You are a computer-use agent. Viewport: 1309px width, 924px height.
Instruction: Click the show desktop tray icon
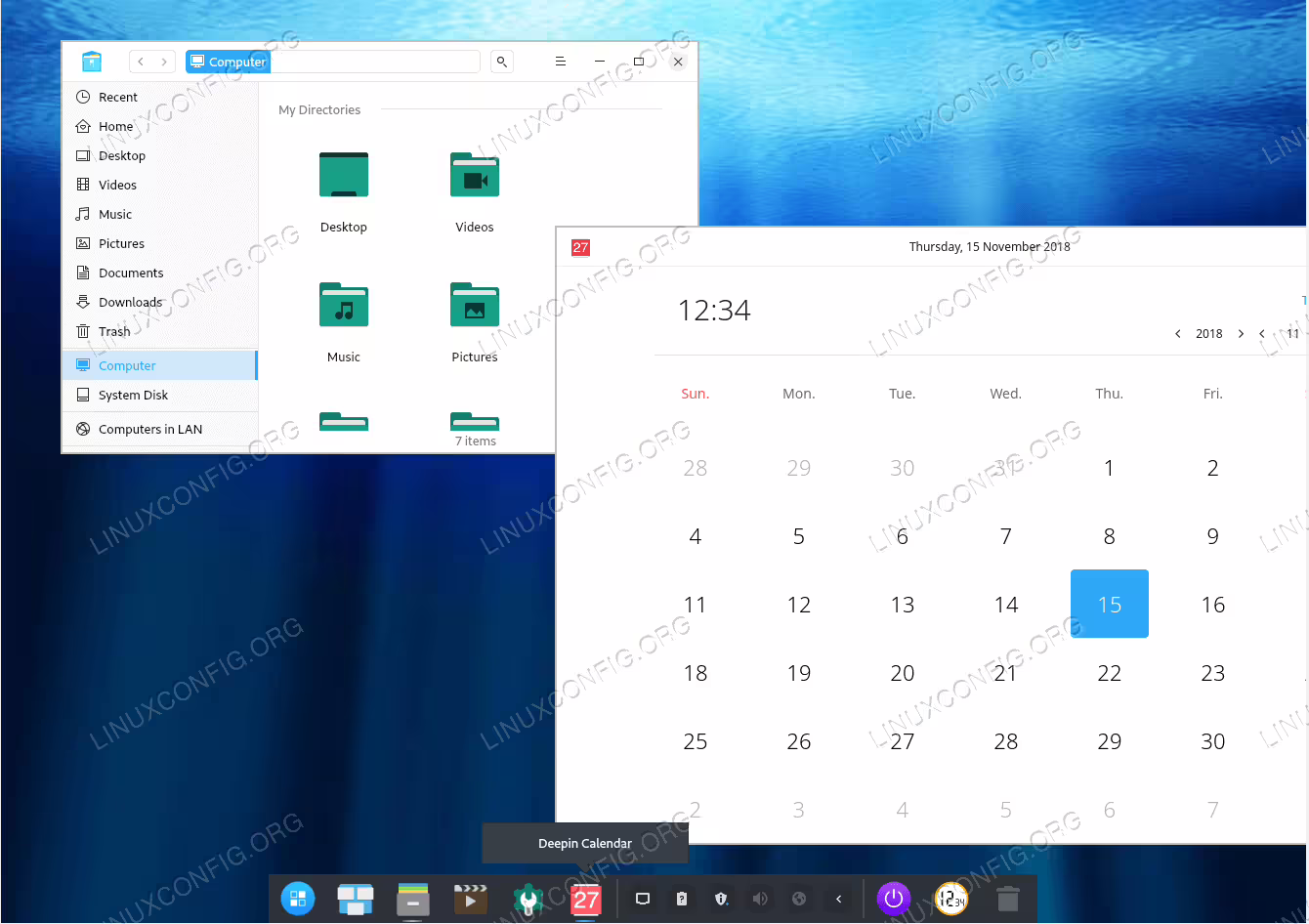click(x=643, y=899)
